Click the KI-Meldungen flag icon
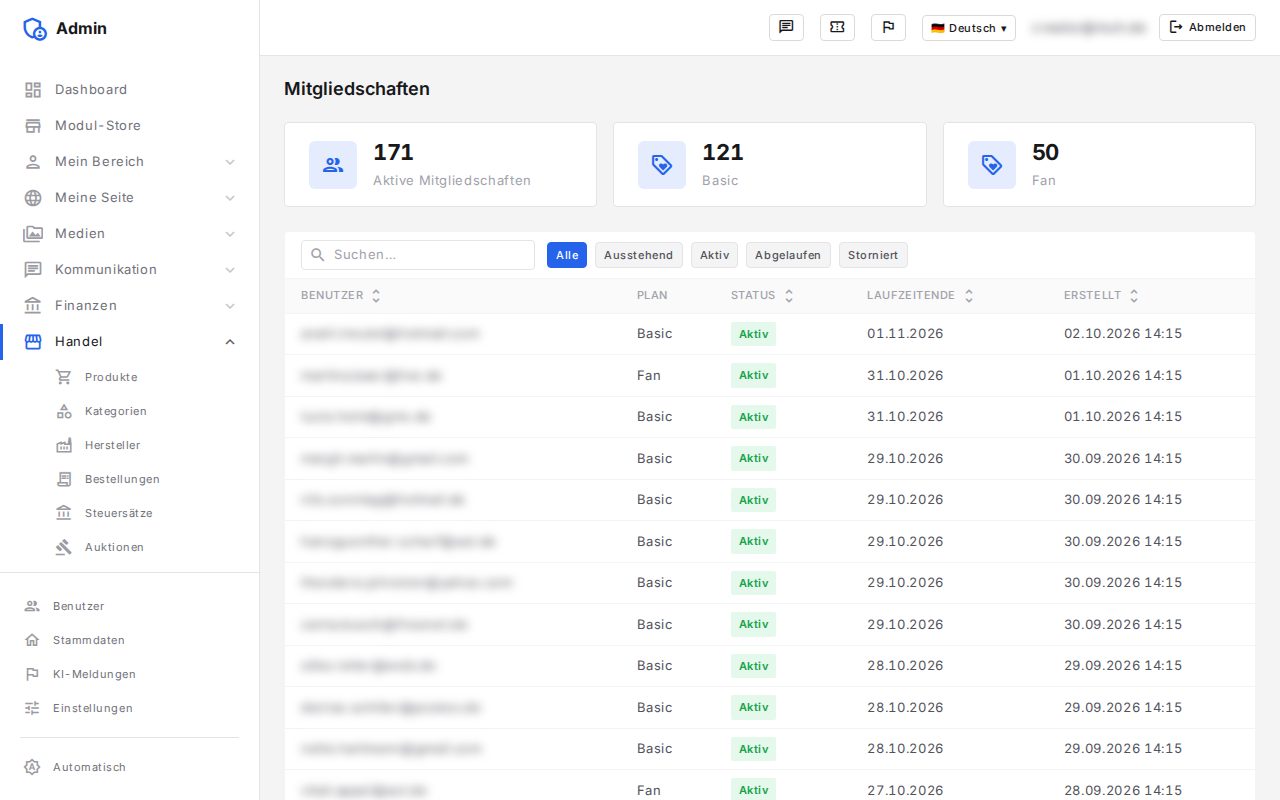 pos(32,674)
